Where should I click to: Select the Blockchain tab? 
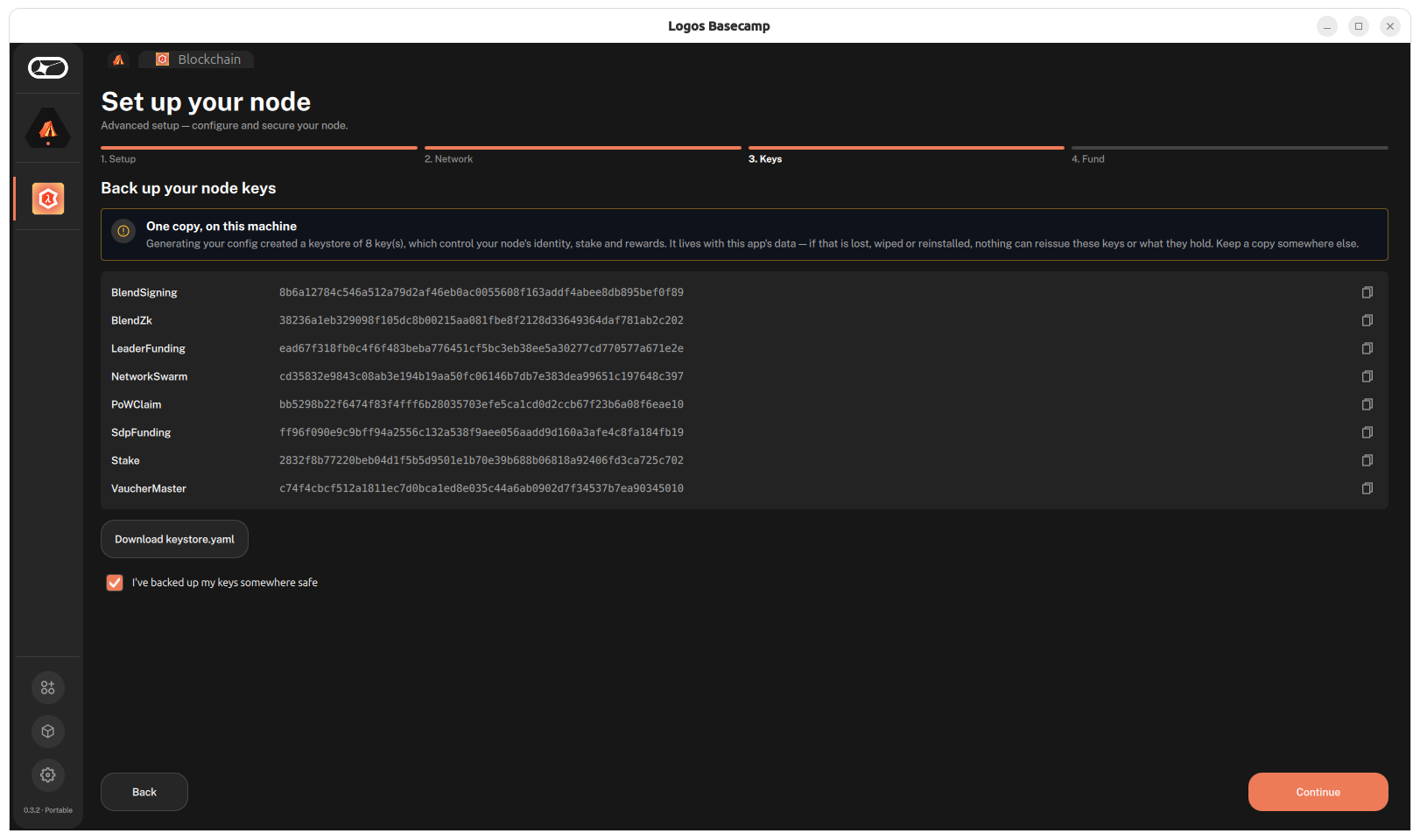tap(198, 59)
